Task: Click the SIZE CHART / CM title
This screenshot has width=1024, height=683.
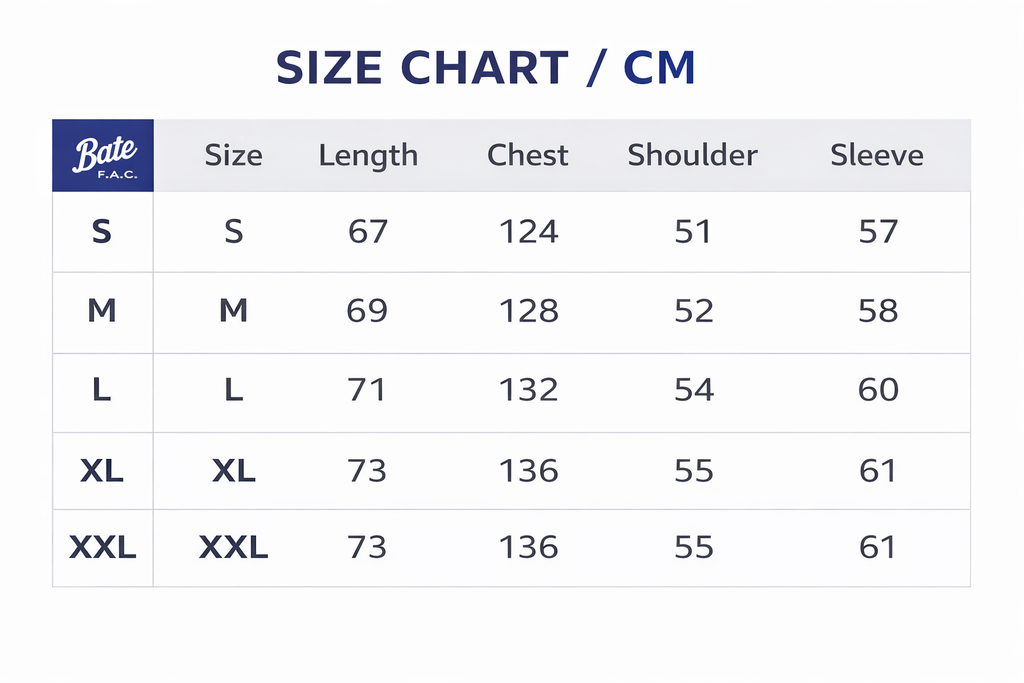Action: (485, 68)
